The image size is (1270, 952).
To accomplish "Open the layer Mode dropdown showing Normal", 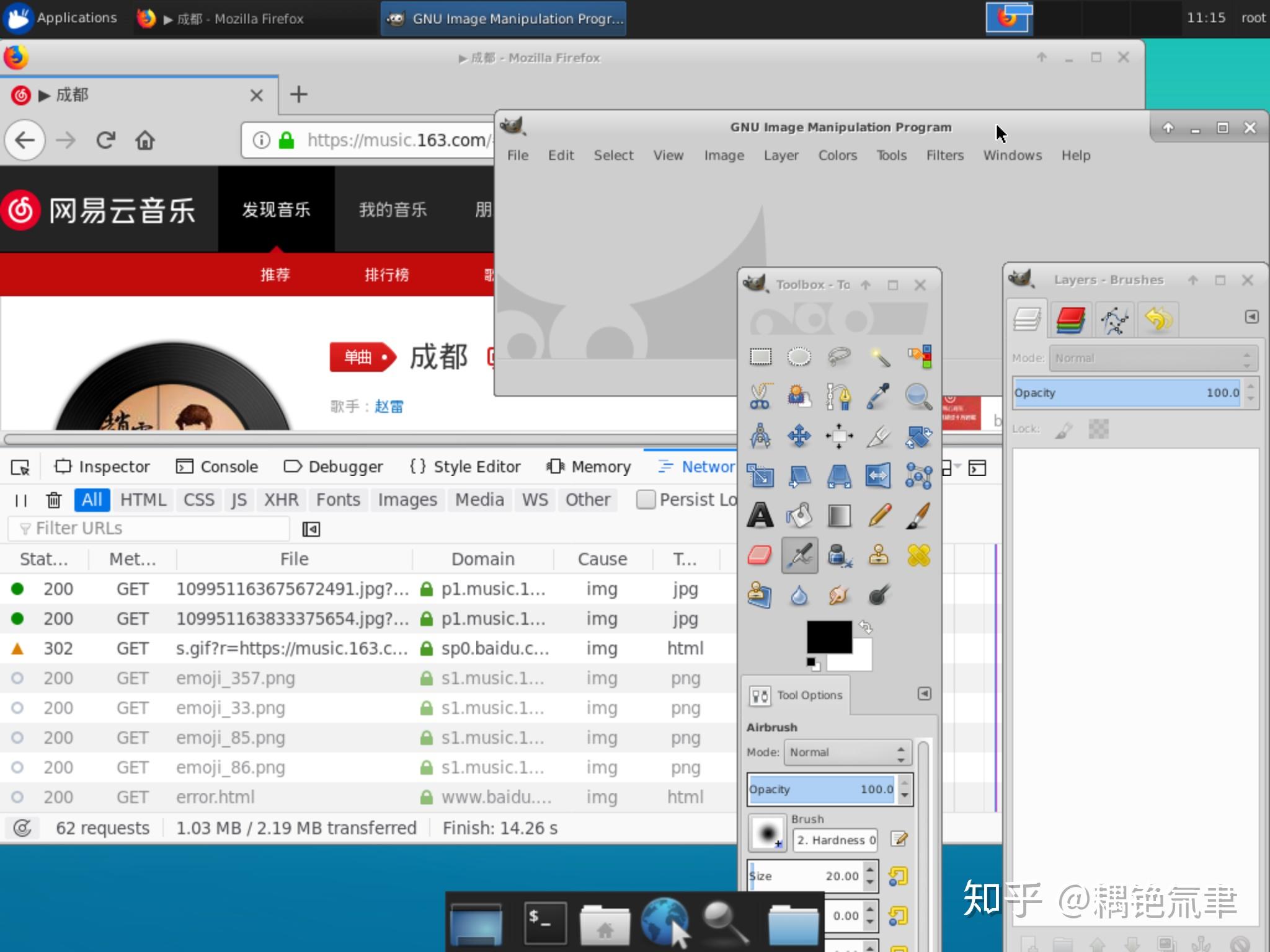I will point(1152,358).
